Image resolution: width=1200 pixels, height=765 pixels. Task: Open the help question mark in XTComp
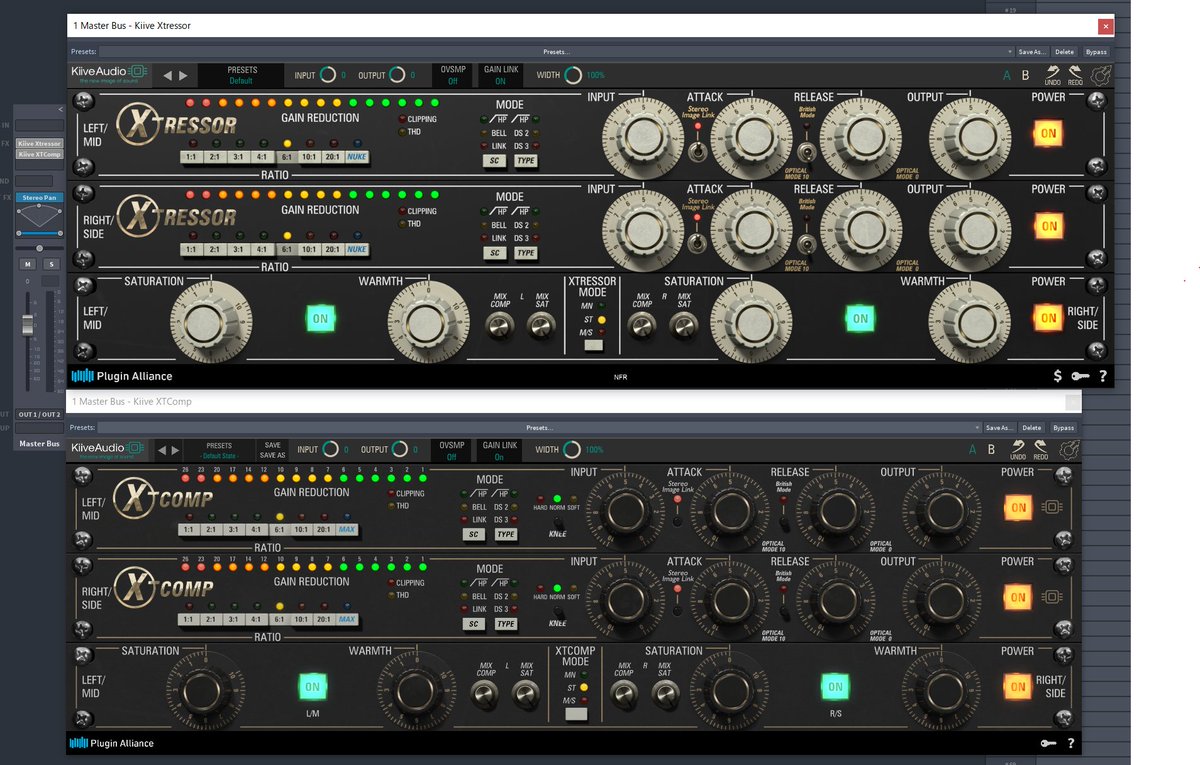point(1071,744)
